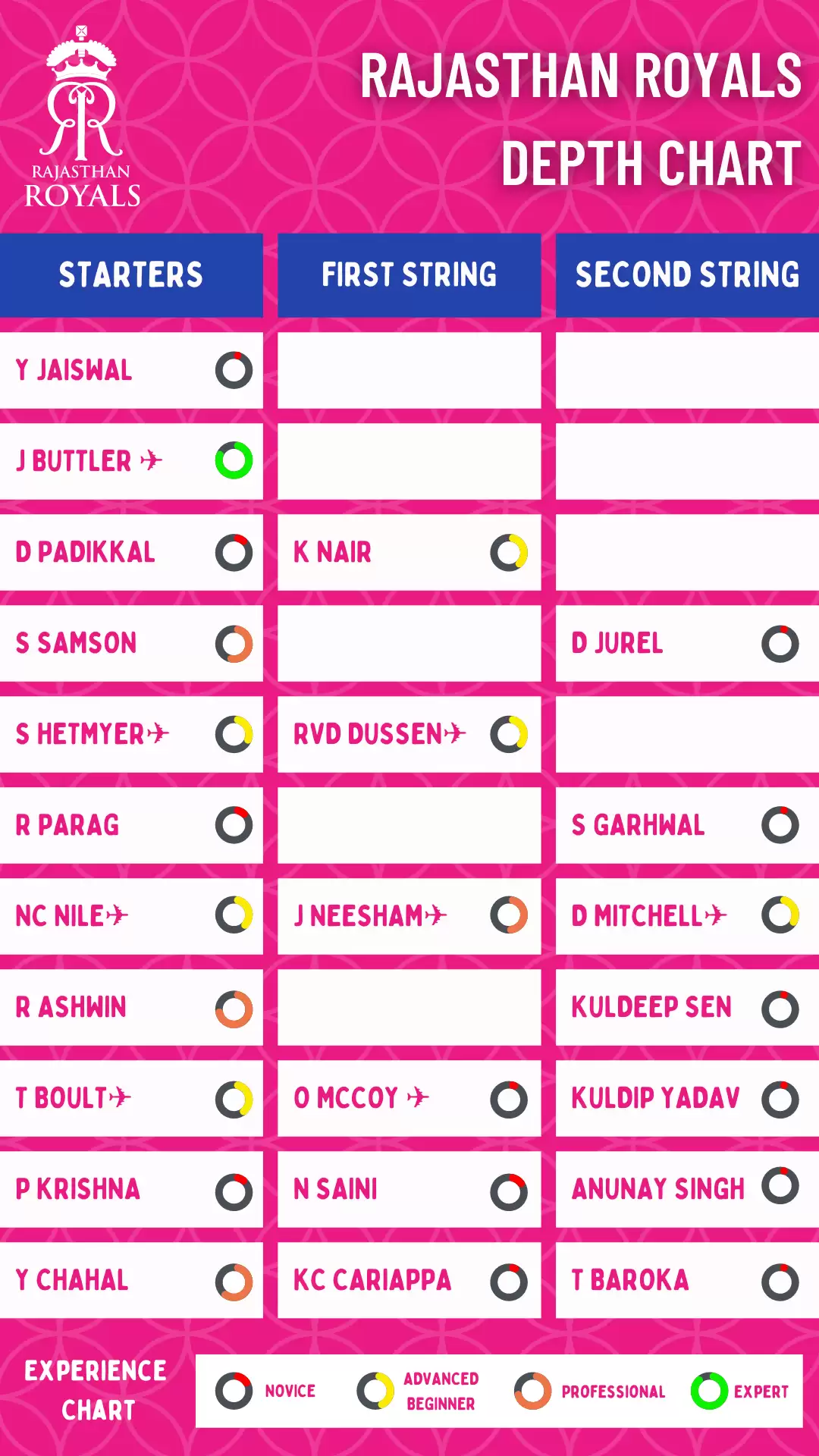Screen dimensions: 819x1456
Task: Click T Baroka's experience ring
Action: pos(780,1282)
